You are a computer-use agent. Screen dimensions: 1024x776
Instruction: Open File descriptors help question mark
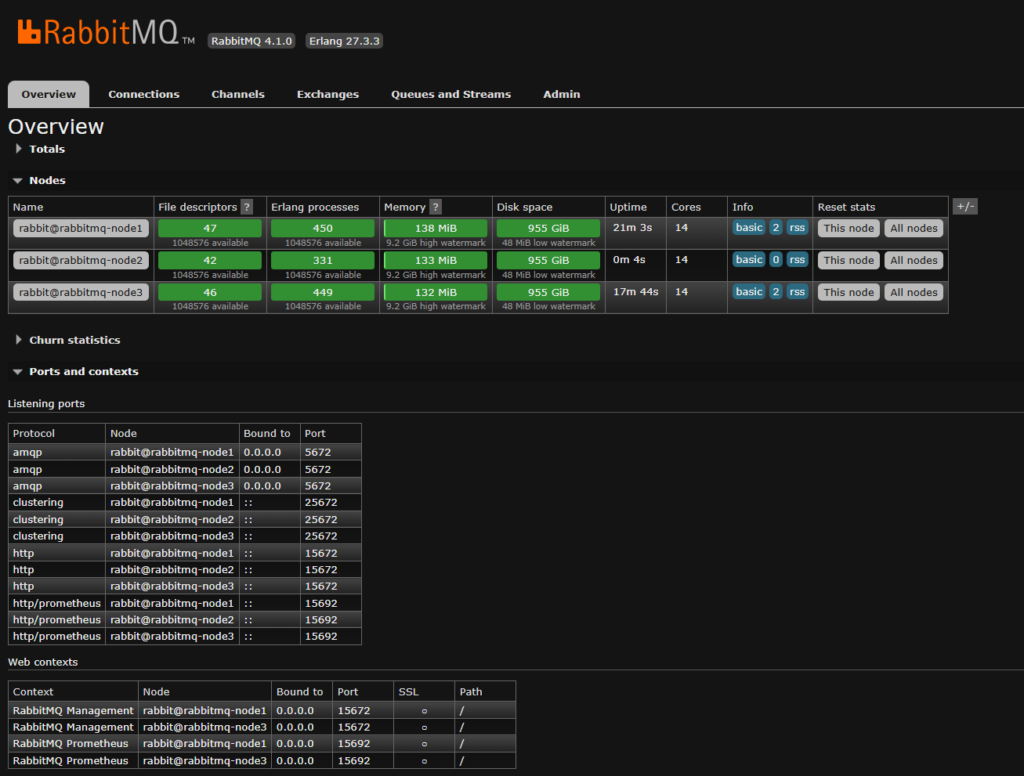click(x=247, y=207)
